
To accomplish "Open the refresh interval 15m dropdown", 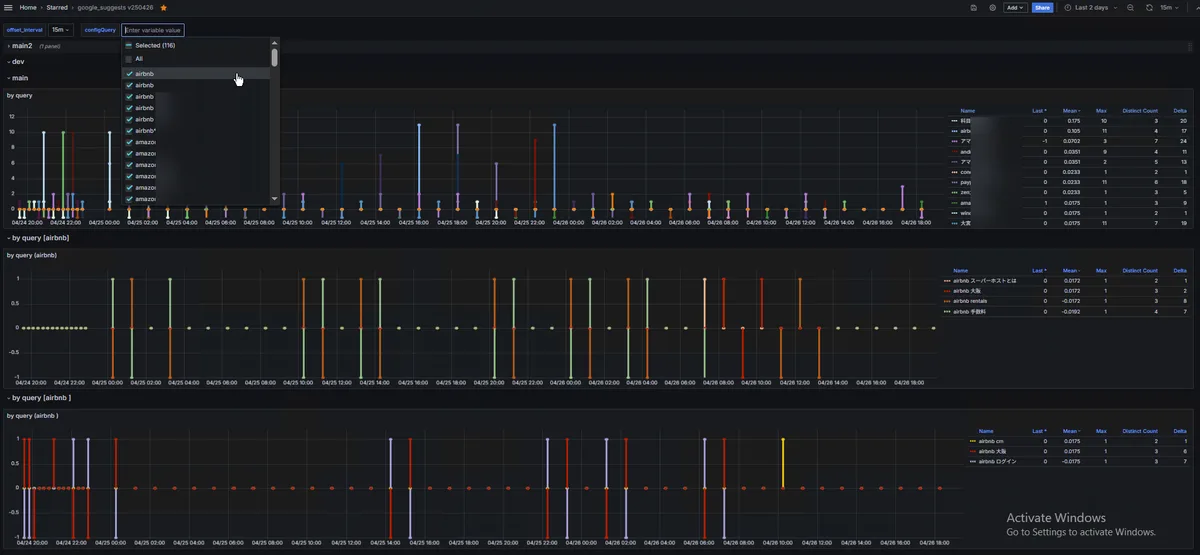I will (1170, 7).
